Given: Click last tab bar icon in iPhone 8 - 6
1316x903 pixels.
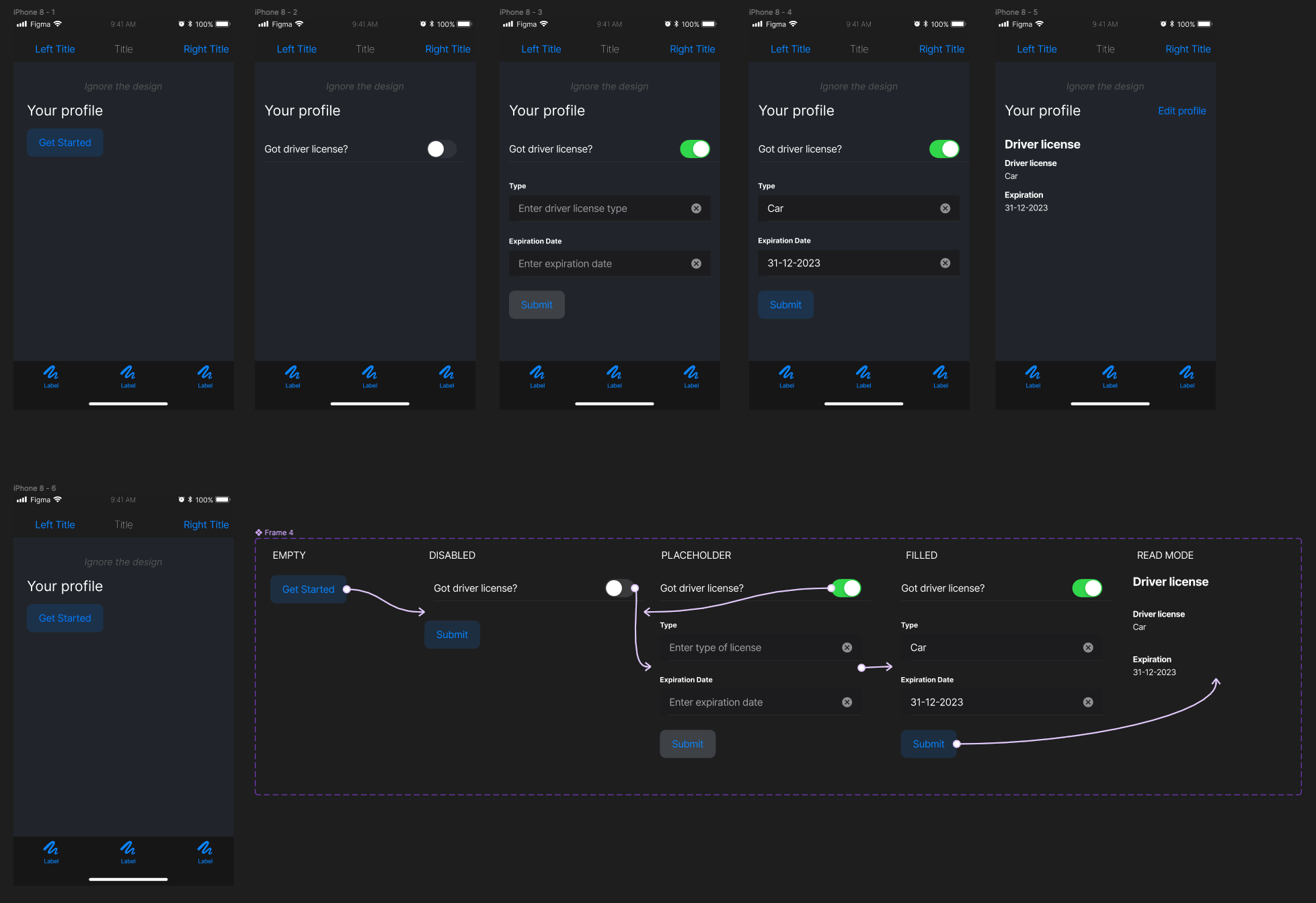Looking at the screenshot, I should (x=205, y=848).
